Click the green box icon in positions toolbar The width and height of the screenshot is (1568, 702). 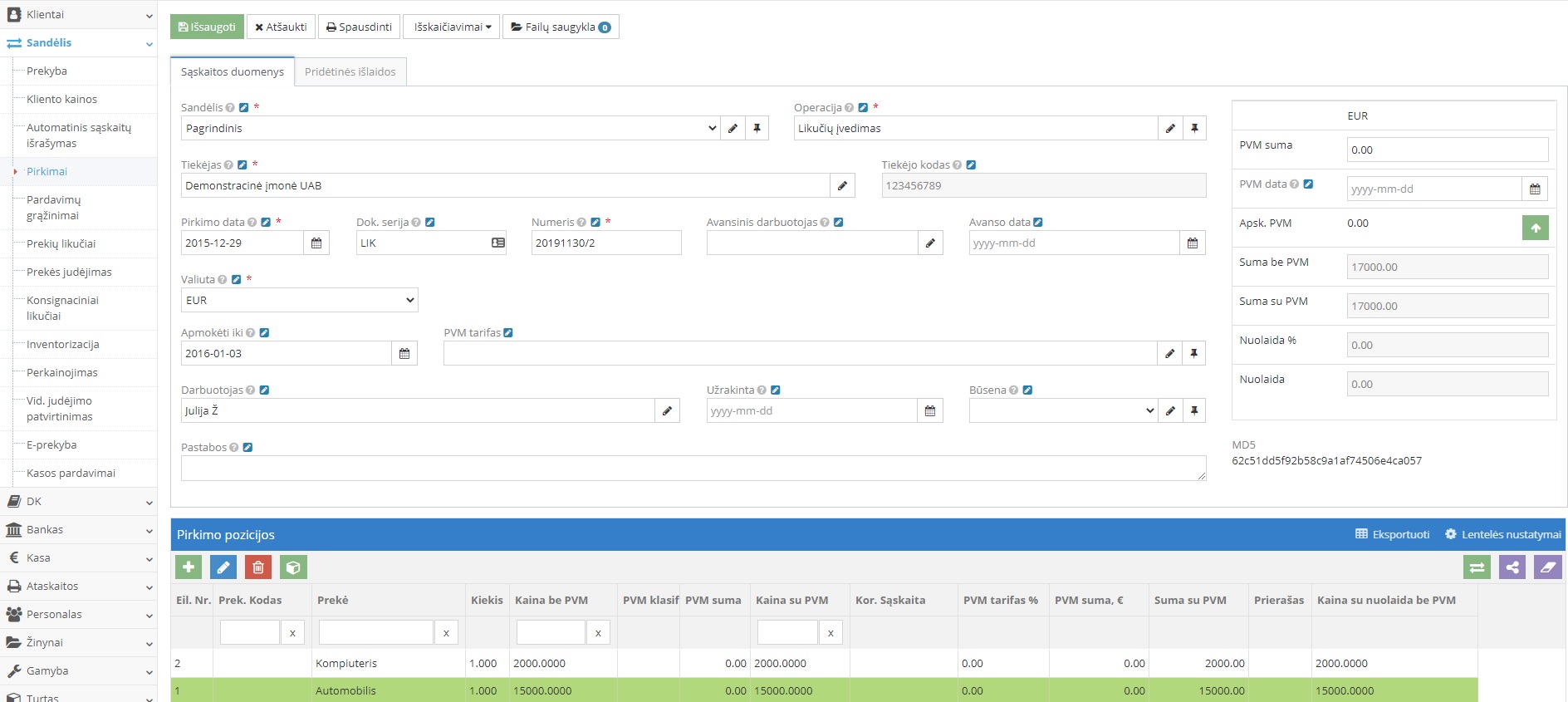click(293, 567)
